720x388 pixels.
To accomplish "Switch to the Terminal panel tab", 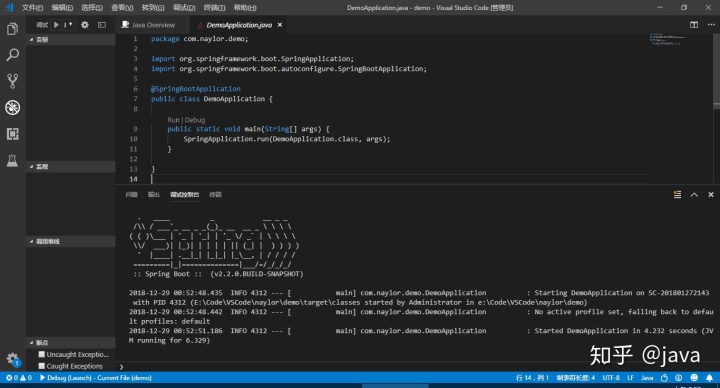I will click(x=215, y=195).
